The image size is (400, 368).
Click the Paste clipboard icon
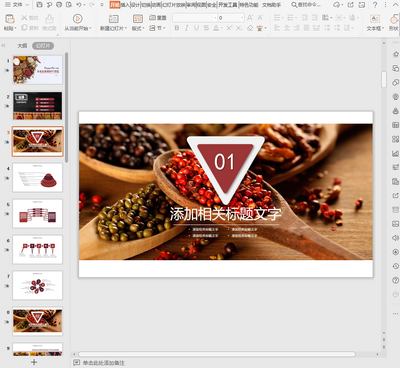point(10,19)
